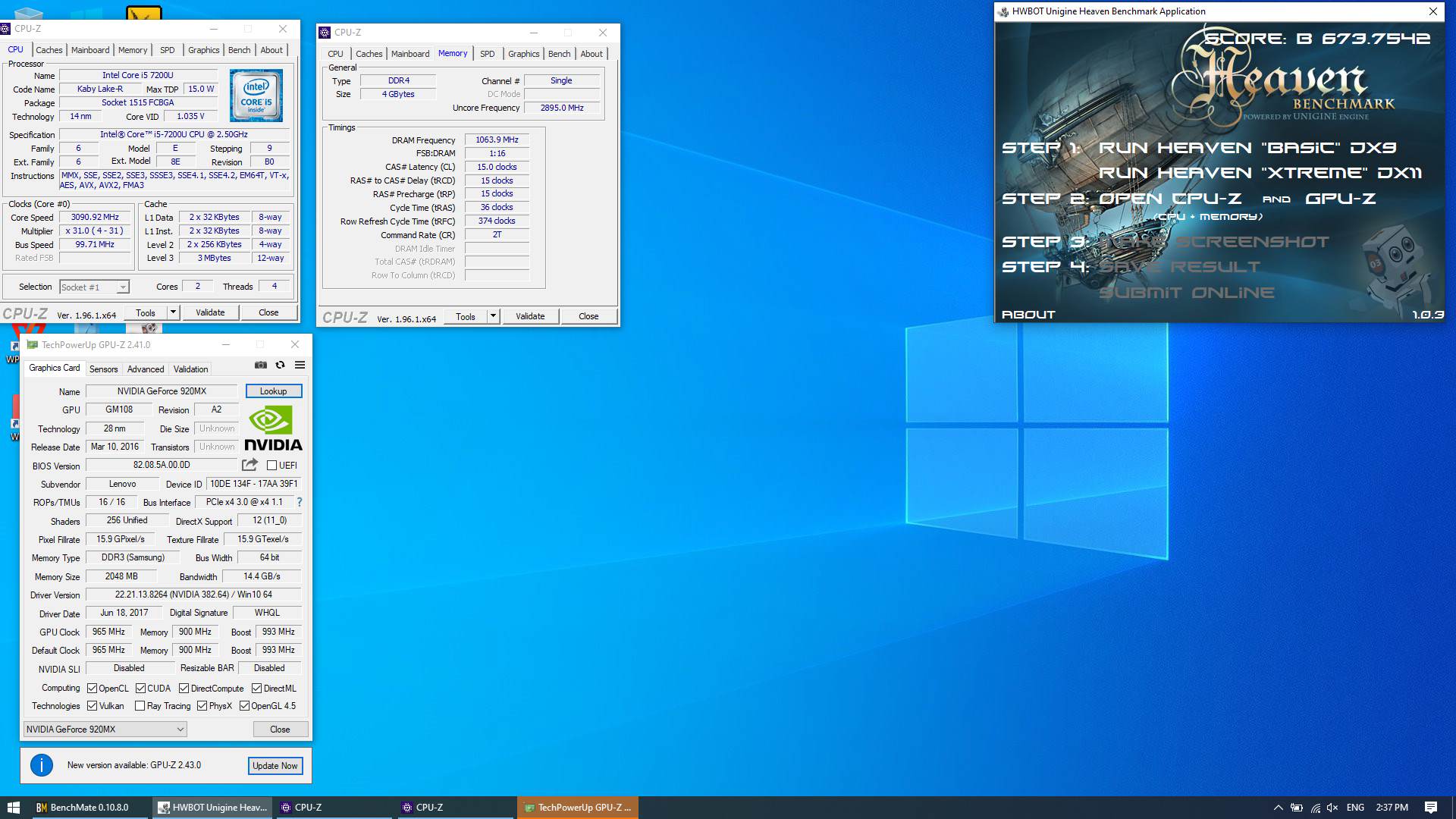Click the NVIDIA logo in GPU-Z
The width and height of the screenshot is (1456, 819).
[x=273, y=428]
